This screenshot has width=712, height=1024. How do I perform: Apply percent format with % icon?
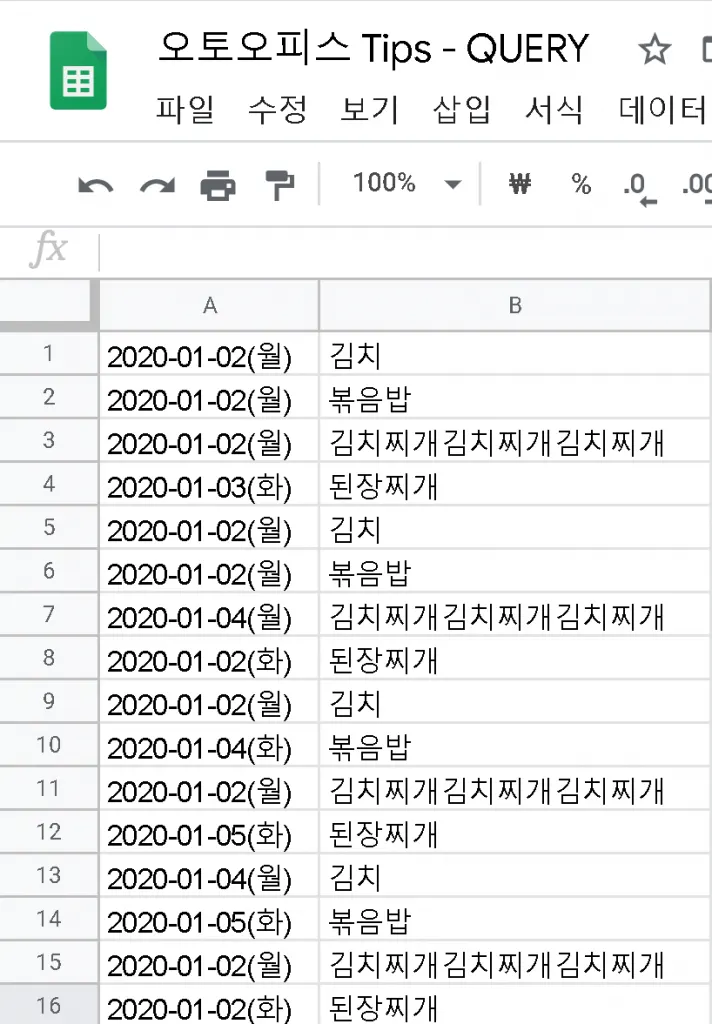(x=581, y=184)
